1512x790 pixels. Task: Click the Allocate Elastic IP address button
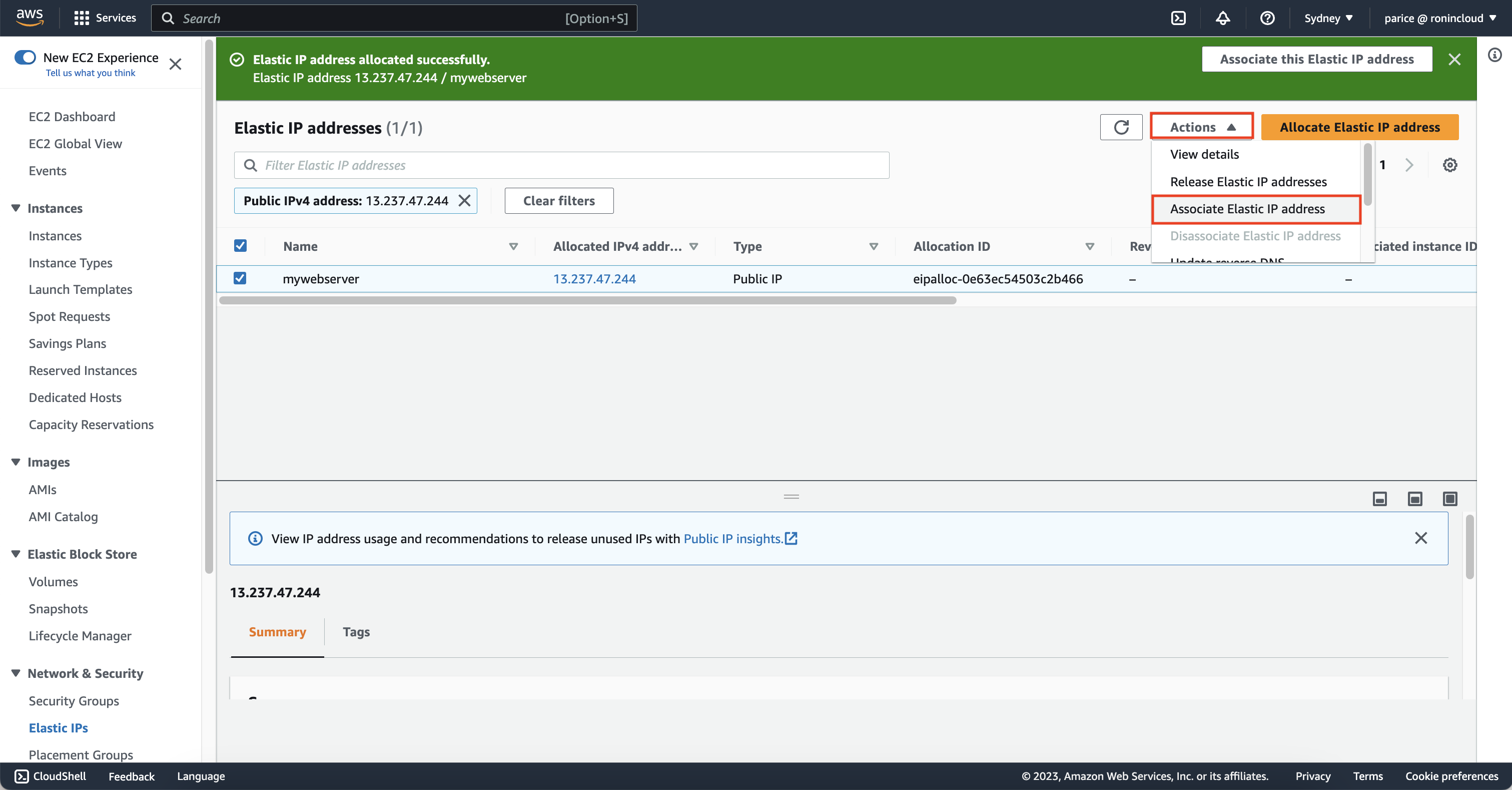pos(1359,128)
